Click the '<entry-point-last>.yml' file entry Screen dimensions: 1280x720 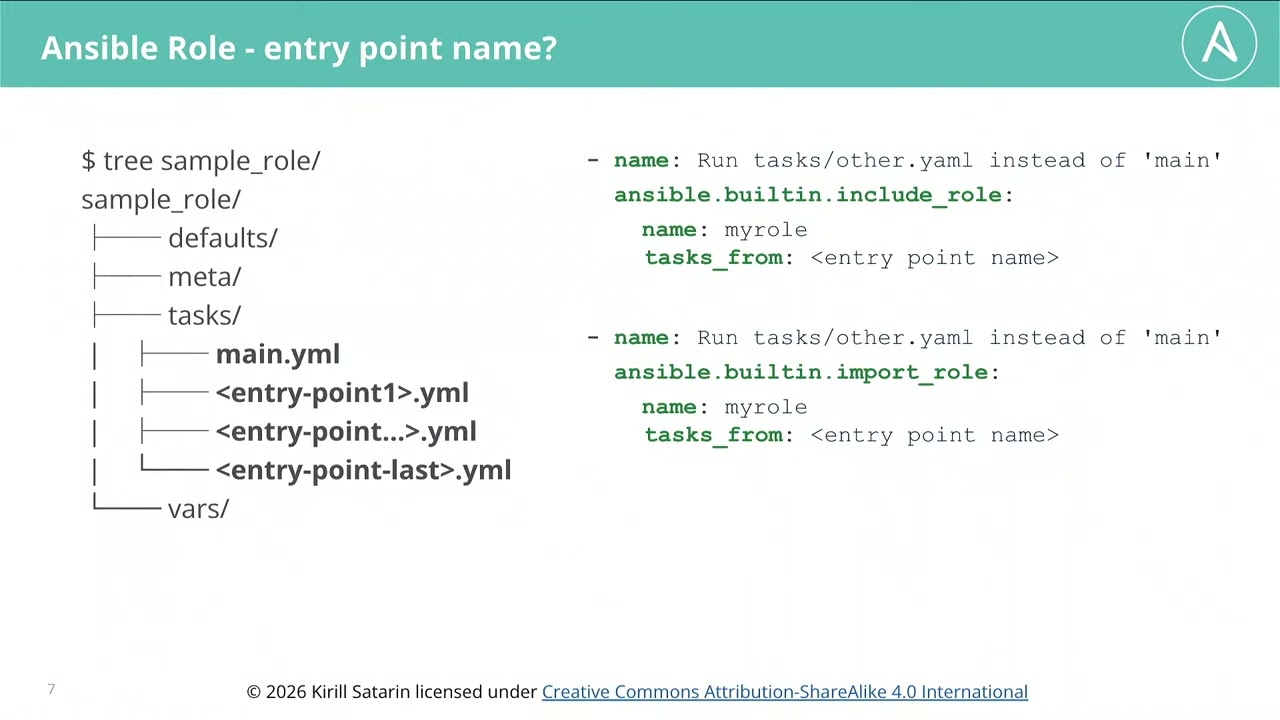tap(364, 471)
